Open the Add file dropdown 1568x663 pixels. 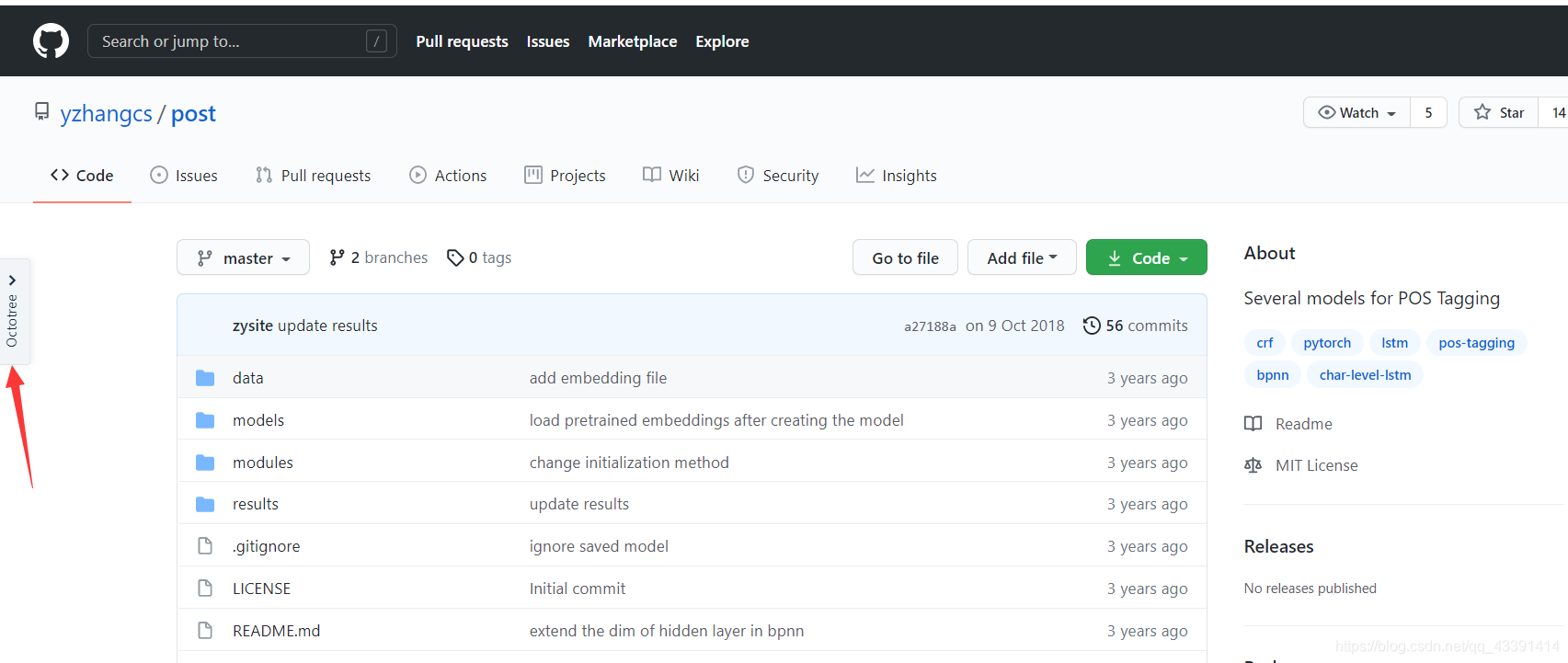[x=1022, y=257]
